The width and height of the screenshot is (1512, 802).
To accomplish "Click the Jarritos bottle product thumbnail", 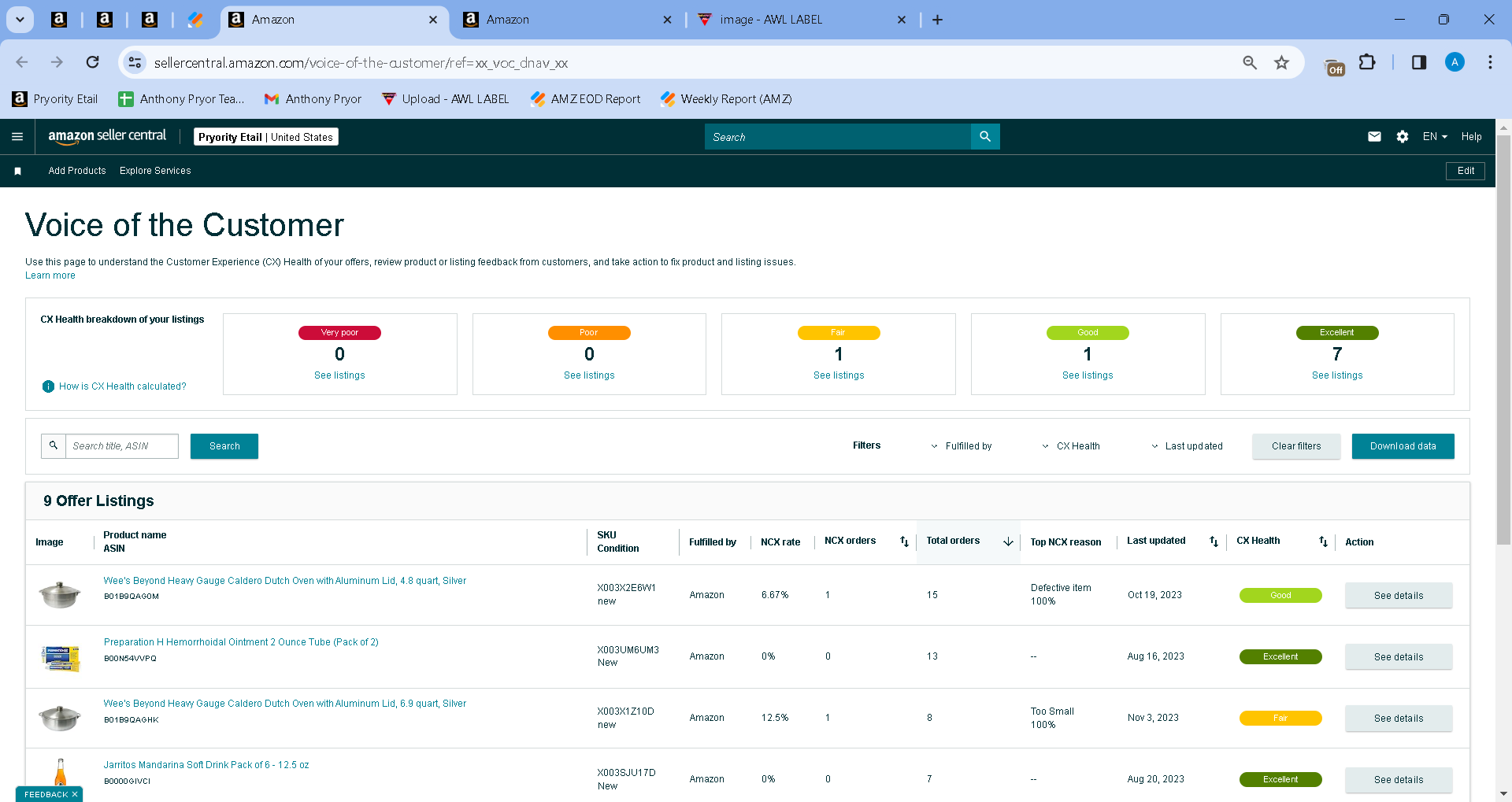I will click(x=60, y=772).
